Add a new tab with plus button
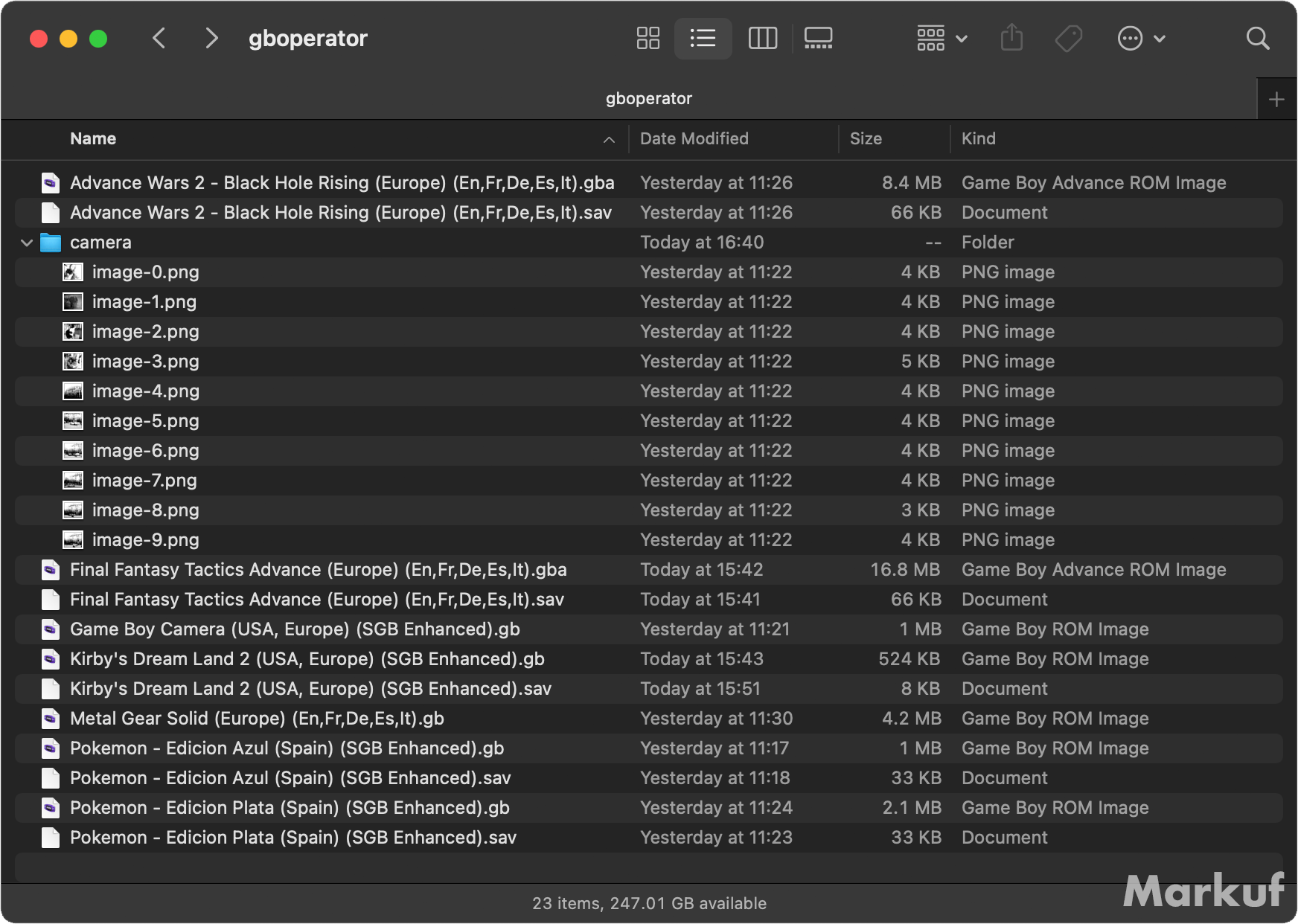 click(1276, 99)
